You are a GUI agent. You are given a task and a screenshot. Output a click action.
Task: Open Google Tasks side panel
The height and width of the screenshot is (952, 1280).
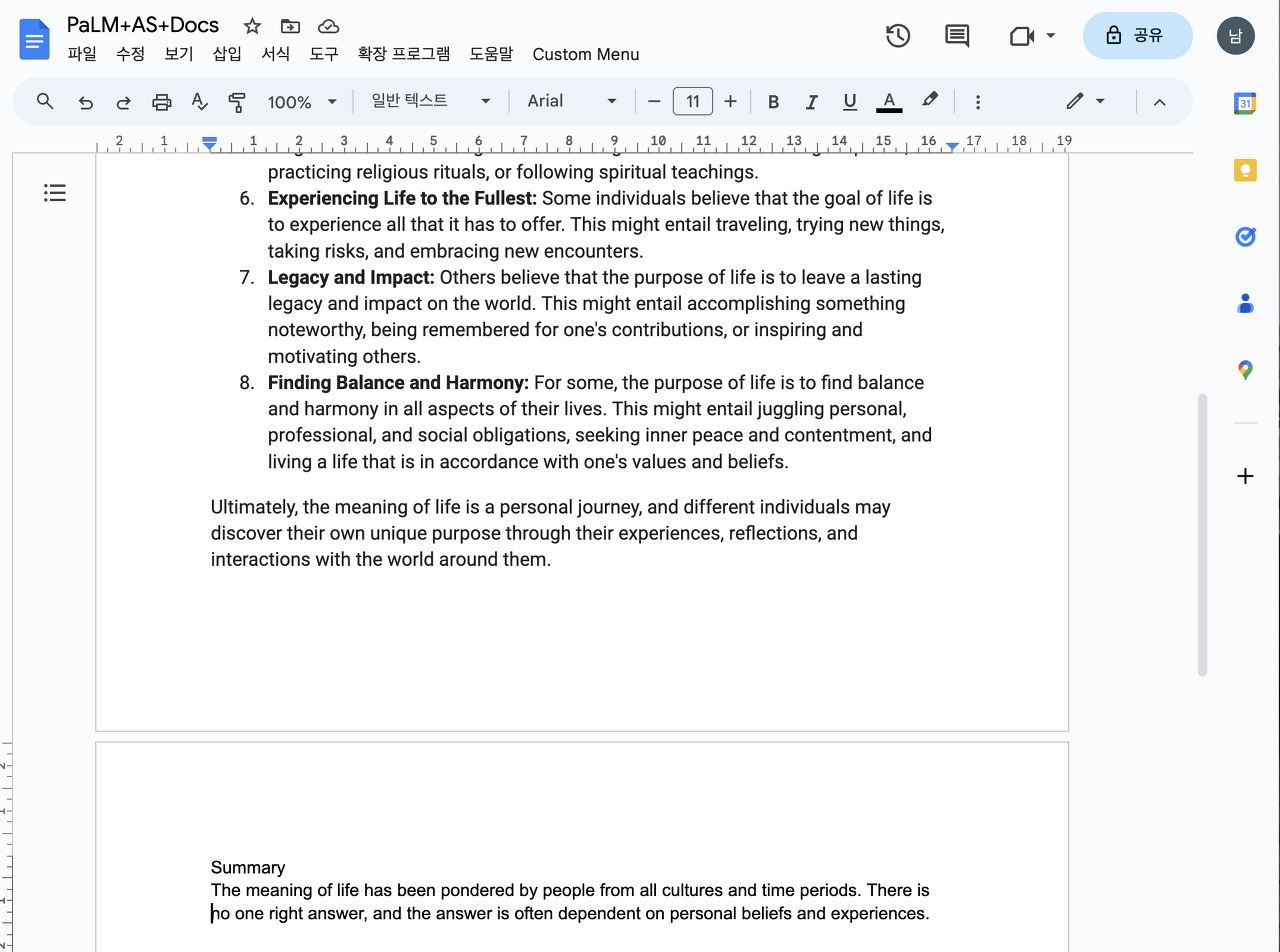pos(1245,237)
